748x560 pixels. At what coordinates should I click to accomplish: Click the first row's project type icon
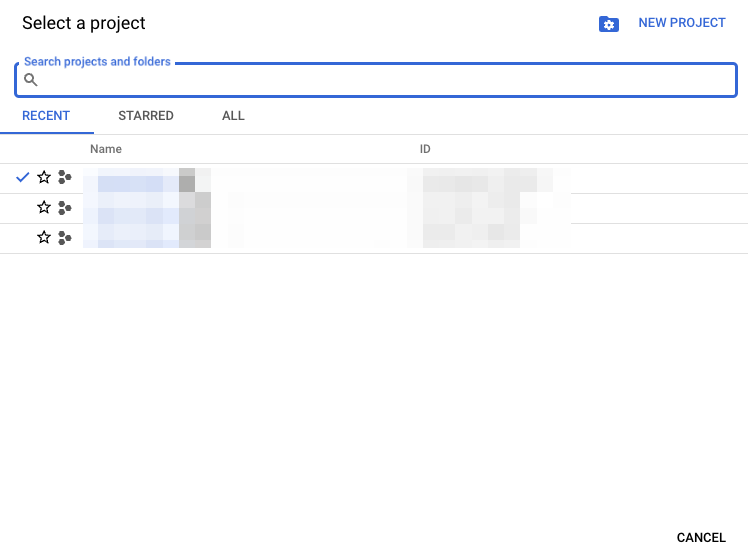[x=65, y=177]
